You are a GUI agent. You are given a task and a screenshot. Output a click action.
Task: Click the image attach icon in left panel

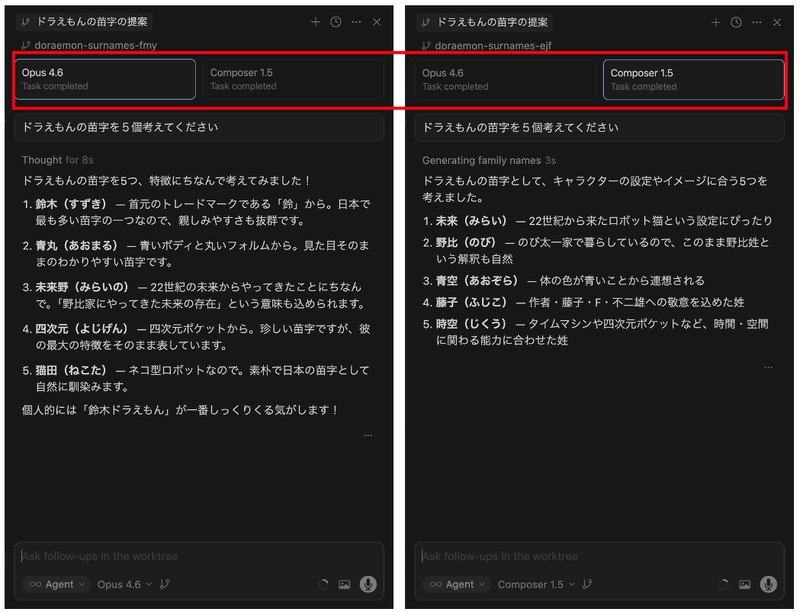[344, 584]
